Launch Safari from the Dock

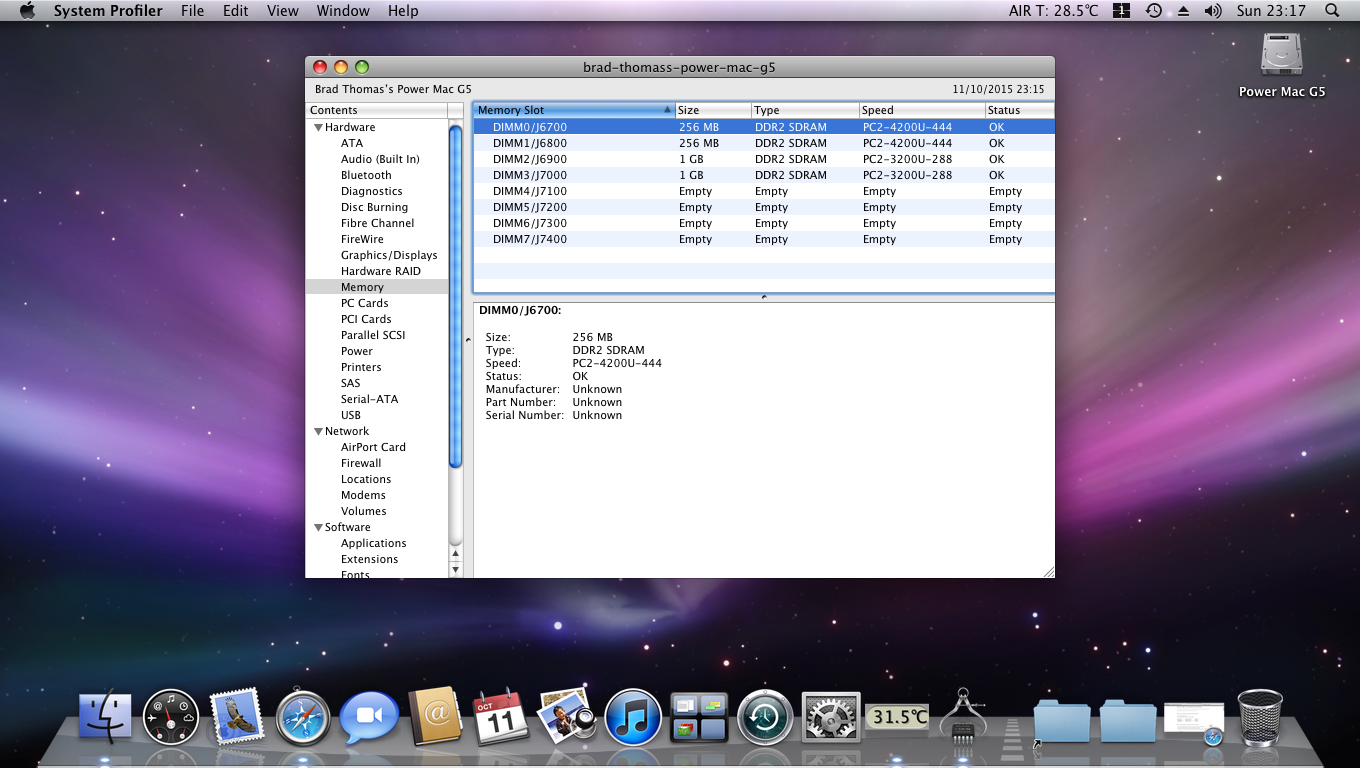(303, 717)
